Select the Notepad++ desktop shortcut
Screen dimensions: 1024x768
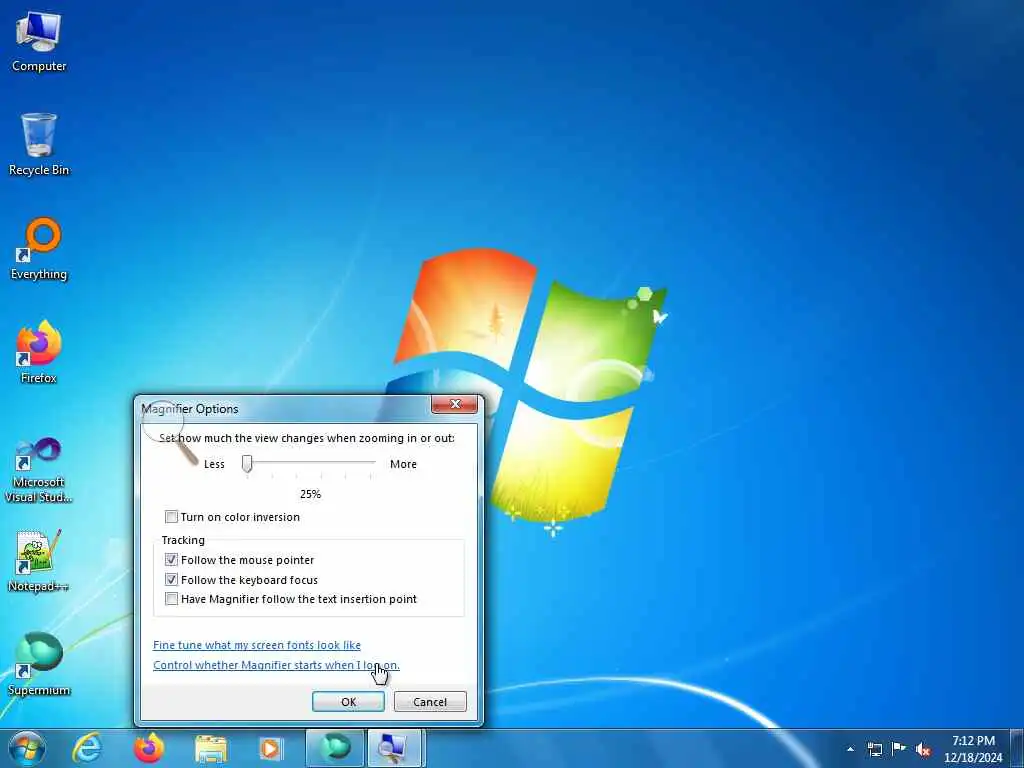tap(39, 560)
